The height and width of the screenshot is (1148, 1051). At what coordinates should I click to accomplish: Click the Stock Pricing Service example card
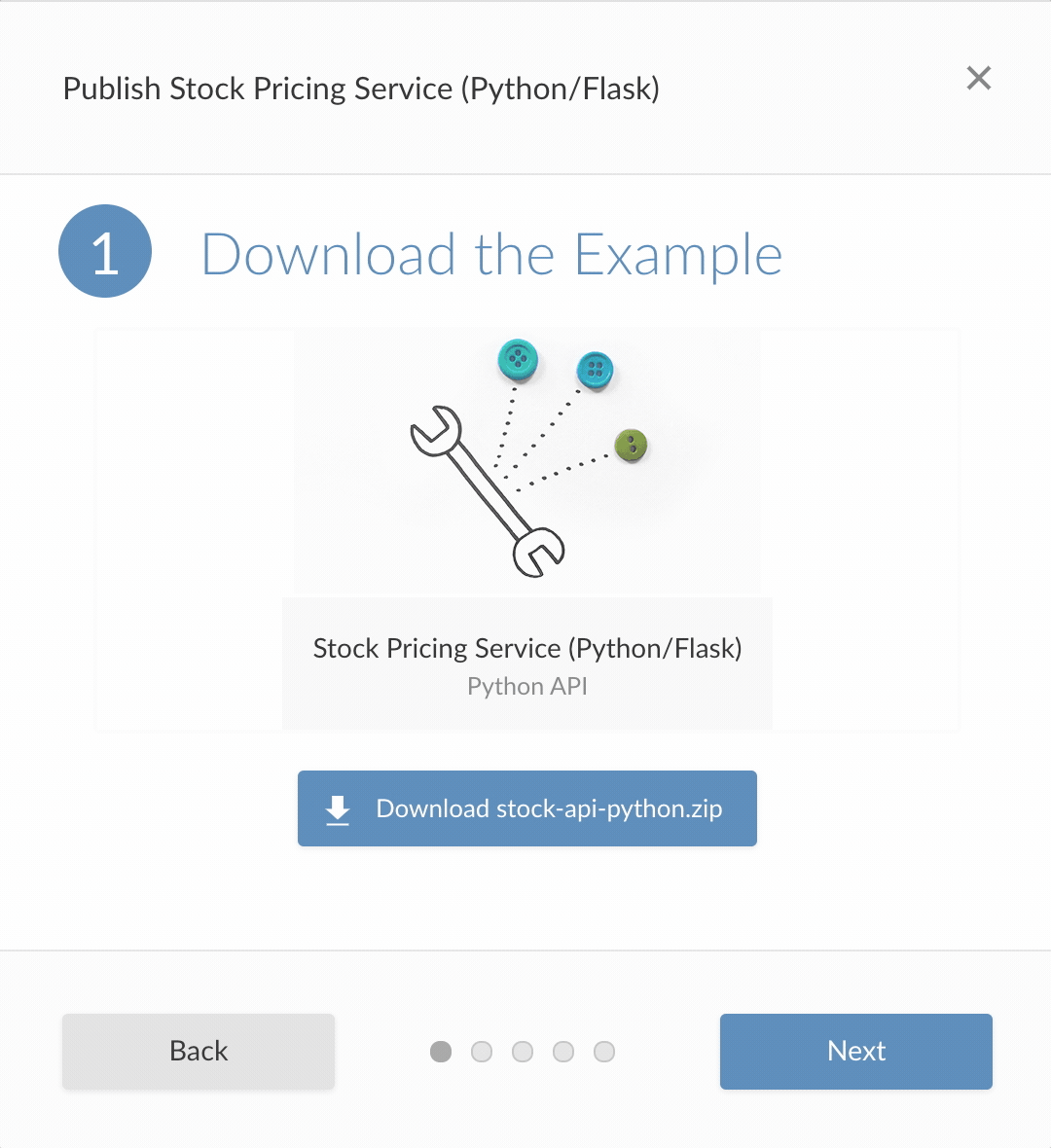[x=526, y=530]
